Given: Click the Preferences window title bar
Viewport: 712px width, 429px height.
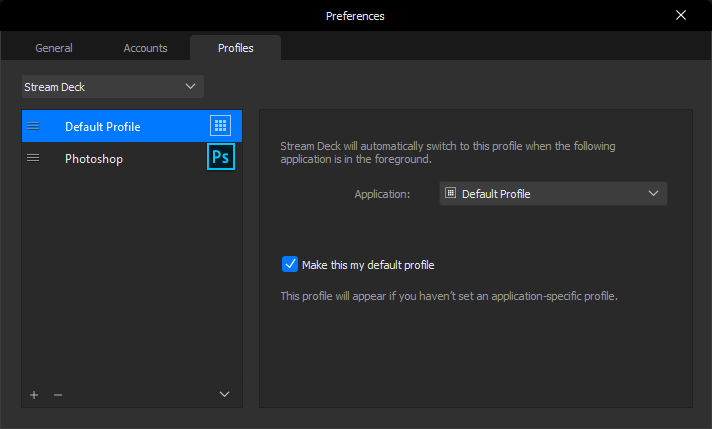Looking at the screenshot, I should coord(355,15).
